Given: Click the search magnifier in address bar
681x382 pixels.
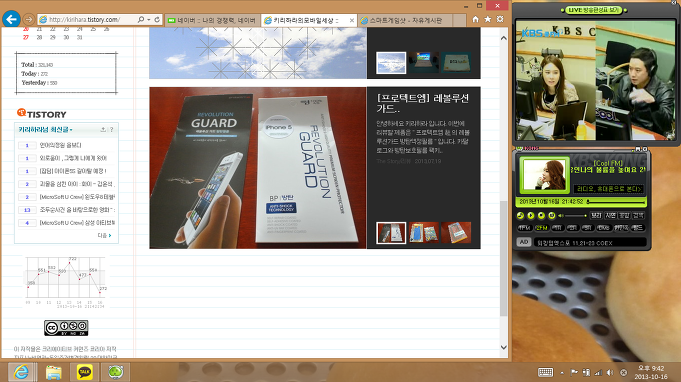Looking at the screenshot, I should [x=141, y=20].
